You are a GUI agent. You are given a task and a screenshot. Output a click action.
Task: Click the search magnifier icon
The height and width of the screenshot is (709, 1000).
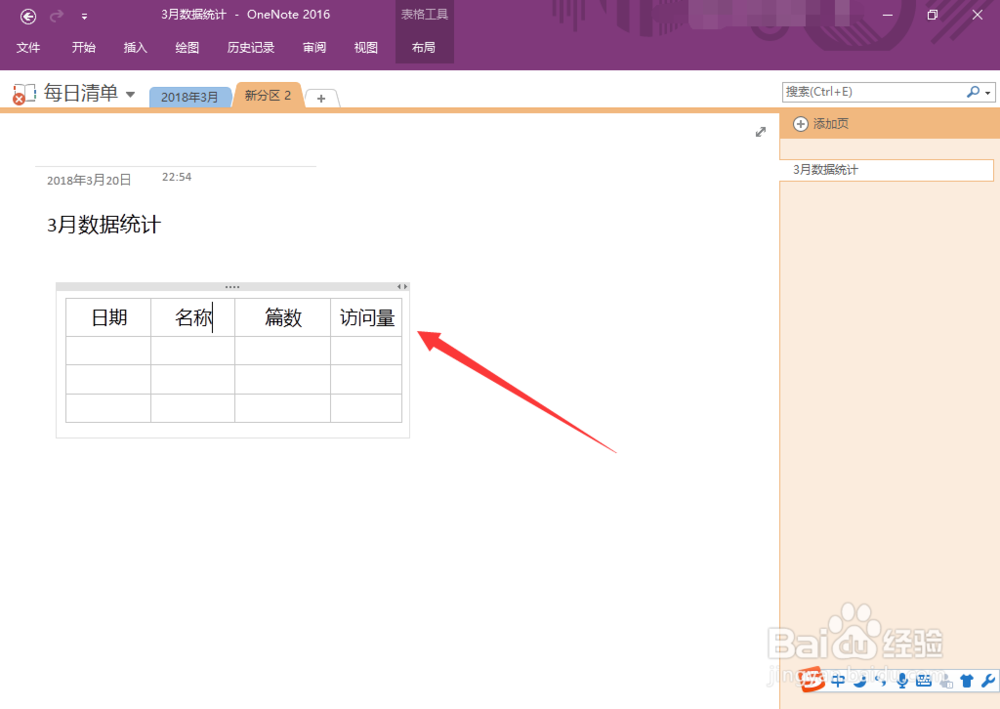972,91
